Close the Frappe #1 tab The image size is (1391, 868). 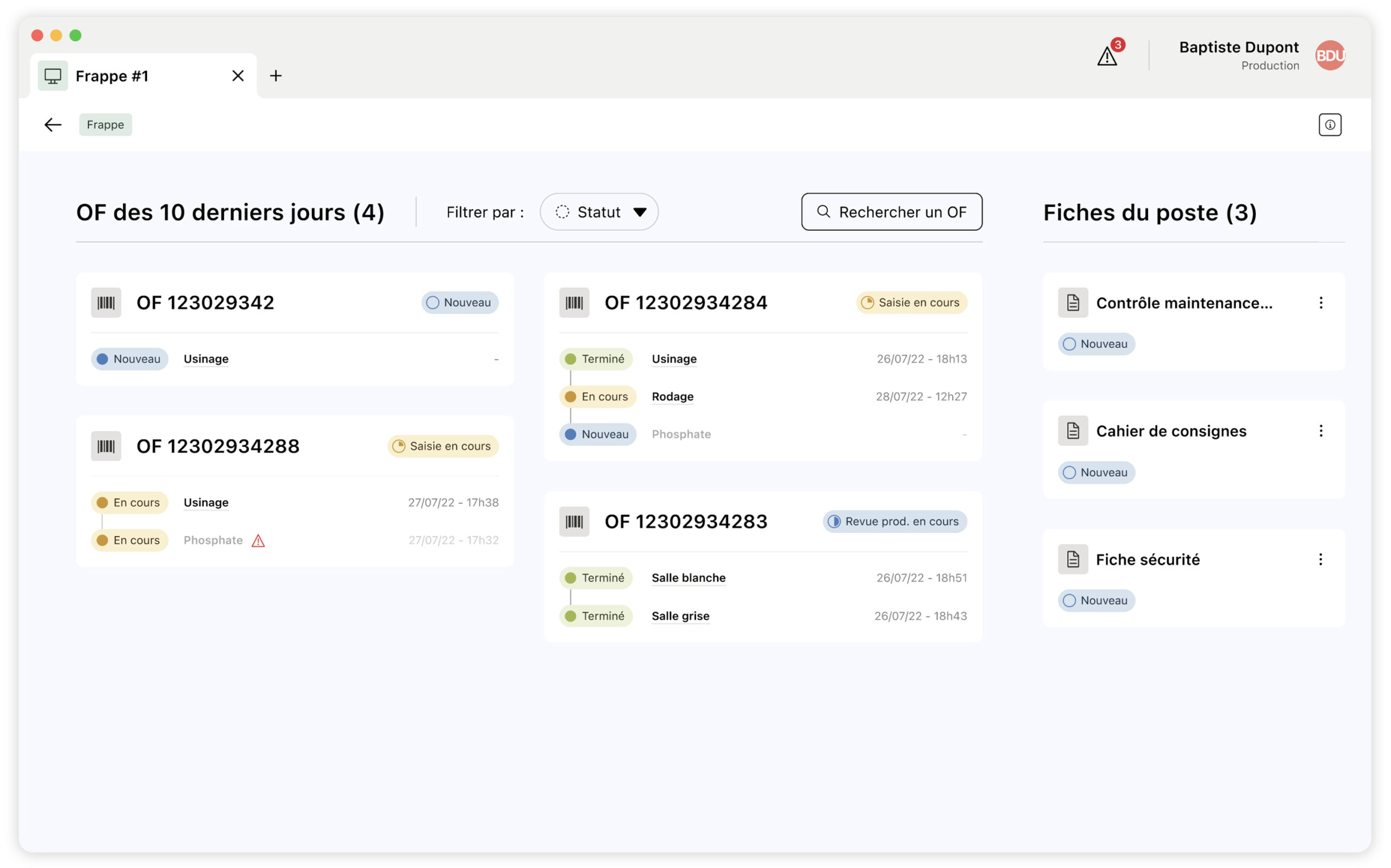tap(237, 76)
